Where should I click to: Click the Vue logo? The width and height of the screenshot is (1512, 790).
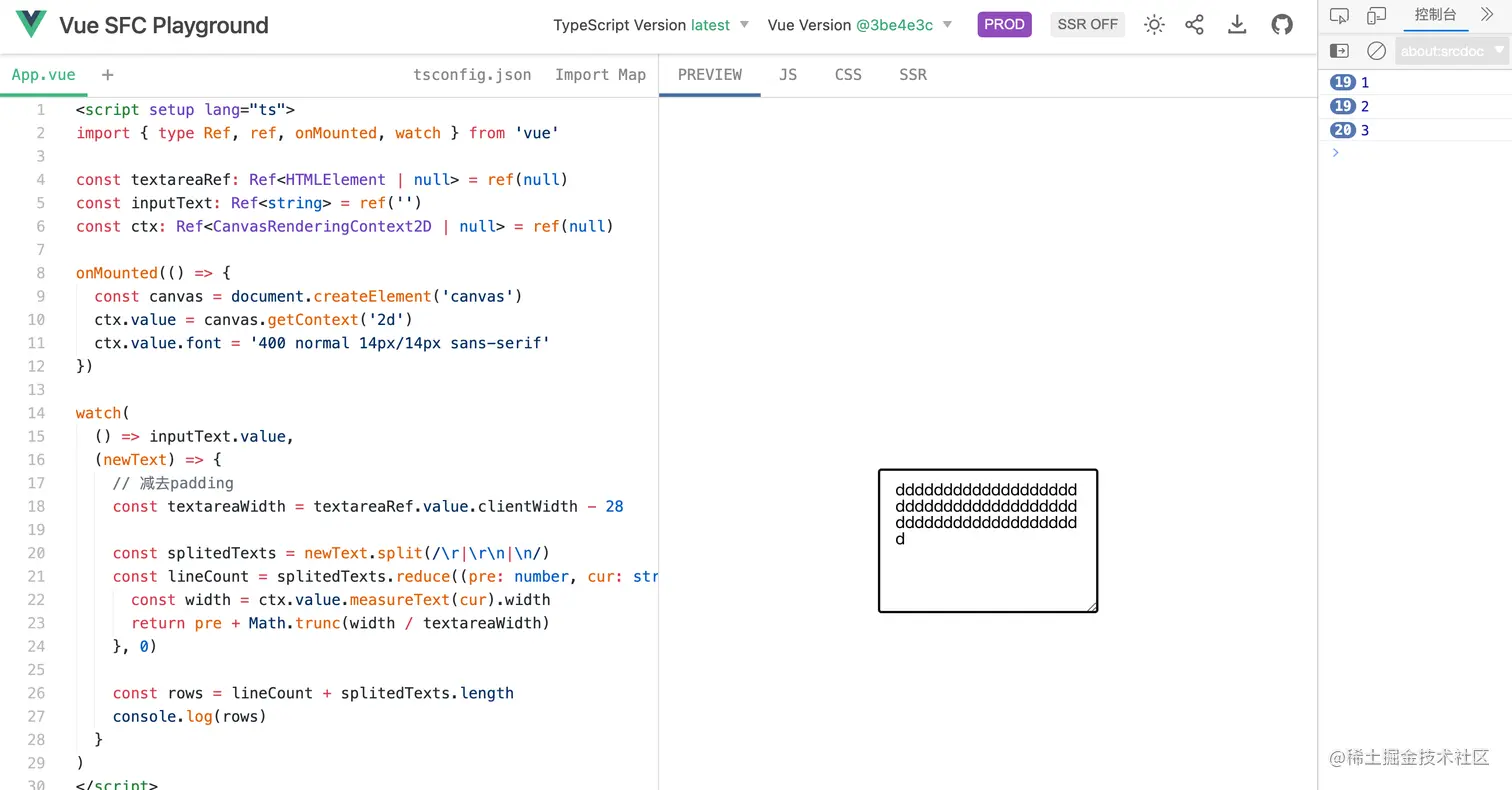[x=32, y=25]
